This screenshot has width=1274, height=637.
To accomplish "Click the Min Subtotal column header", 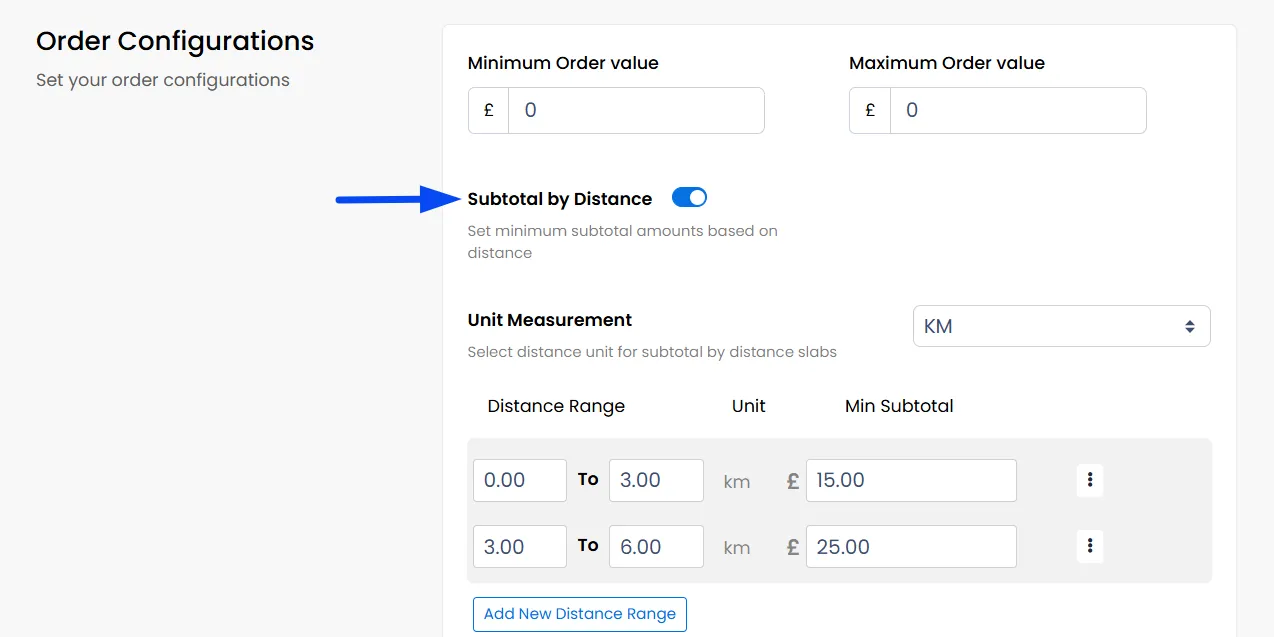I will point(899,406).
